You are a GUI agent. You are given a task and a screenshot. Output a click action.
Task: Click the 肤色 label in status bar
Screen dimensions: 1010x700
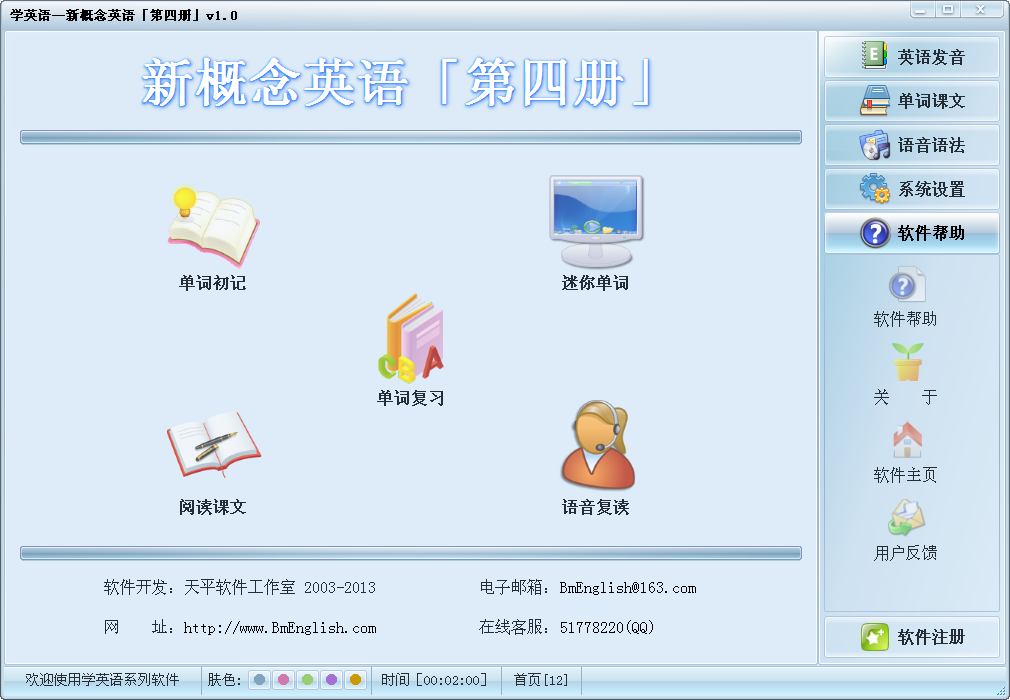point(224,680)
